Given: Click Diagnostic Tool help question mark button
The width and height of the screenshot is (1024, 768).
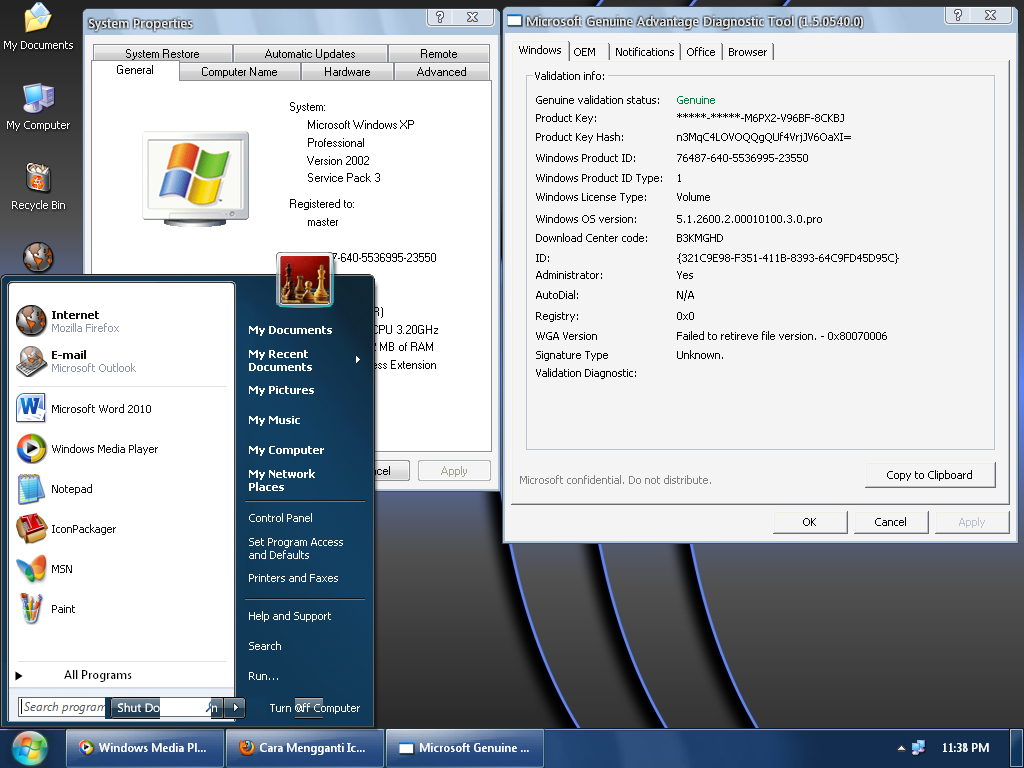Looking at the screenshot, I should point(958,16).
